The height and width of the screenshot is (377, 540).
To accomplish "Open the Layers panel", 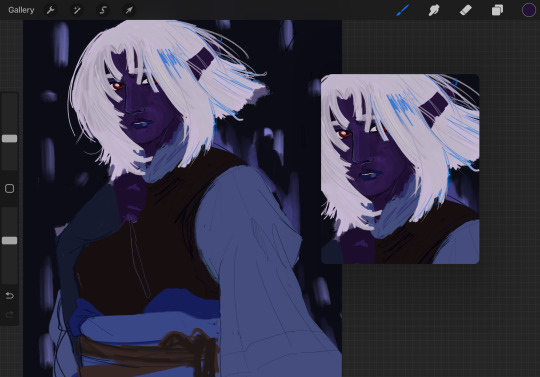I will (x=497, y=10).
